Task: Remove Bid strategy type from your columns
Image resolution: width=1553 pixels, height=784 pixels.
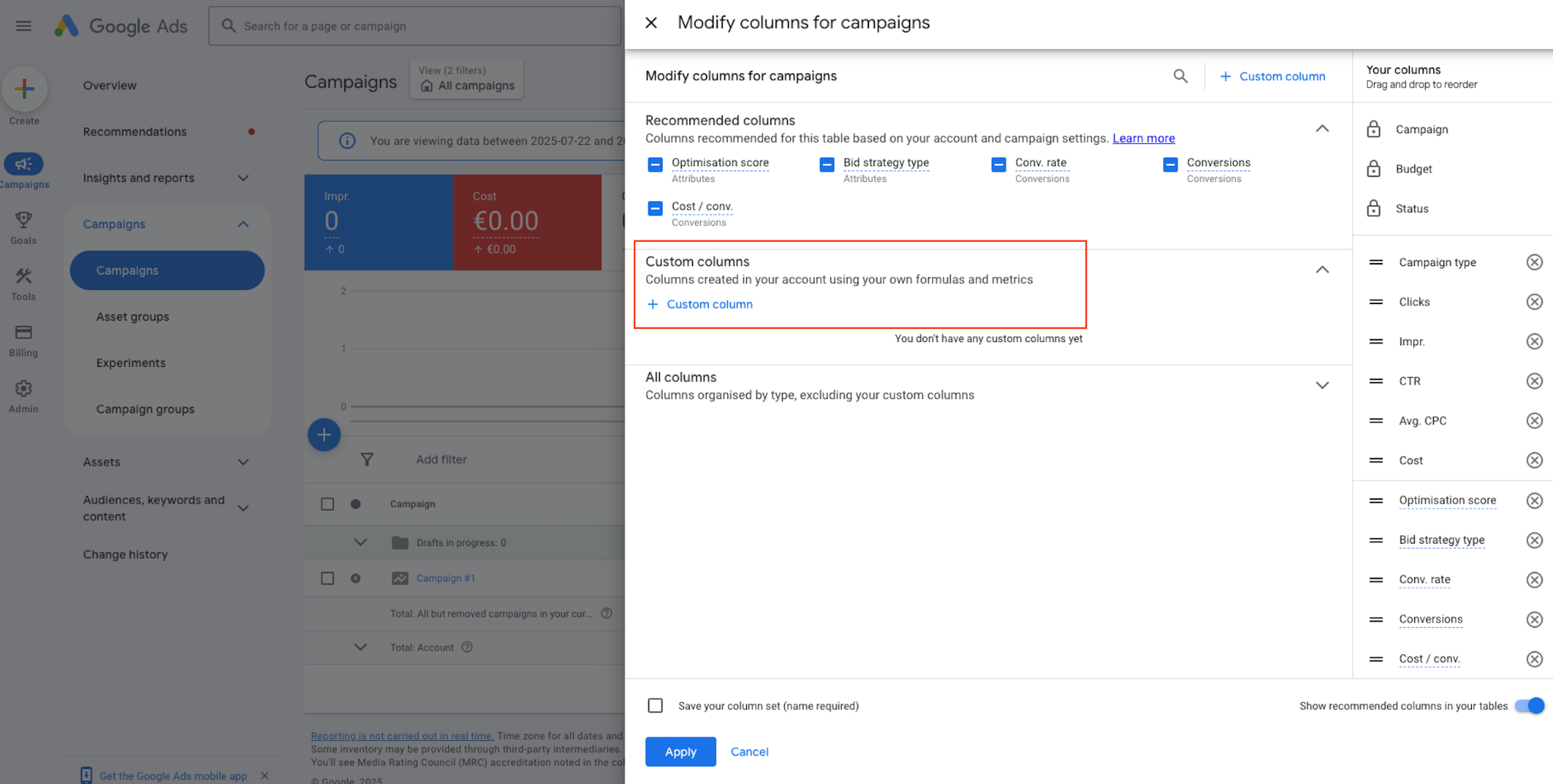Action: (x=1534, y=540)
